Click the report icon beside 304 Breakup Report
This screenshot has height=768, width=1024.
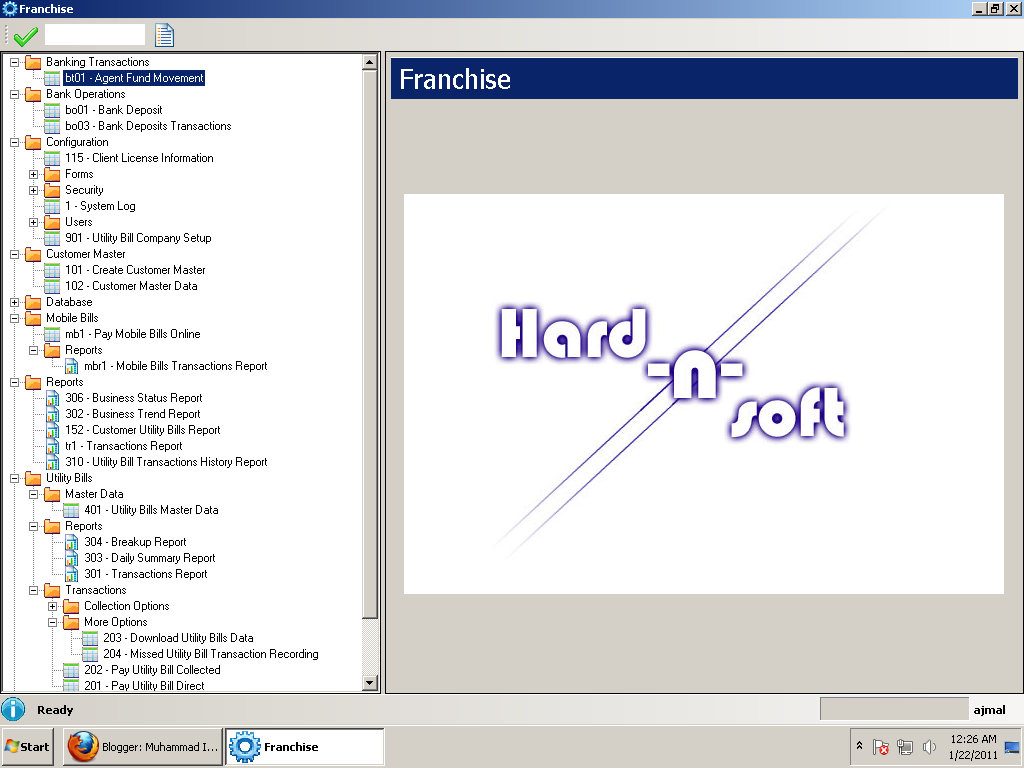[71, 542]
